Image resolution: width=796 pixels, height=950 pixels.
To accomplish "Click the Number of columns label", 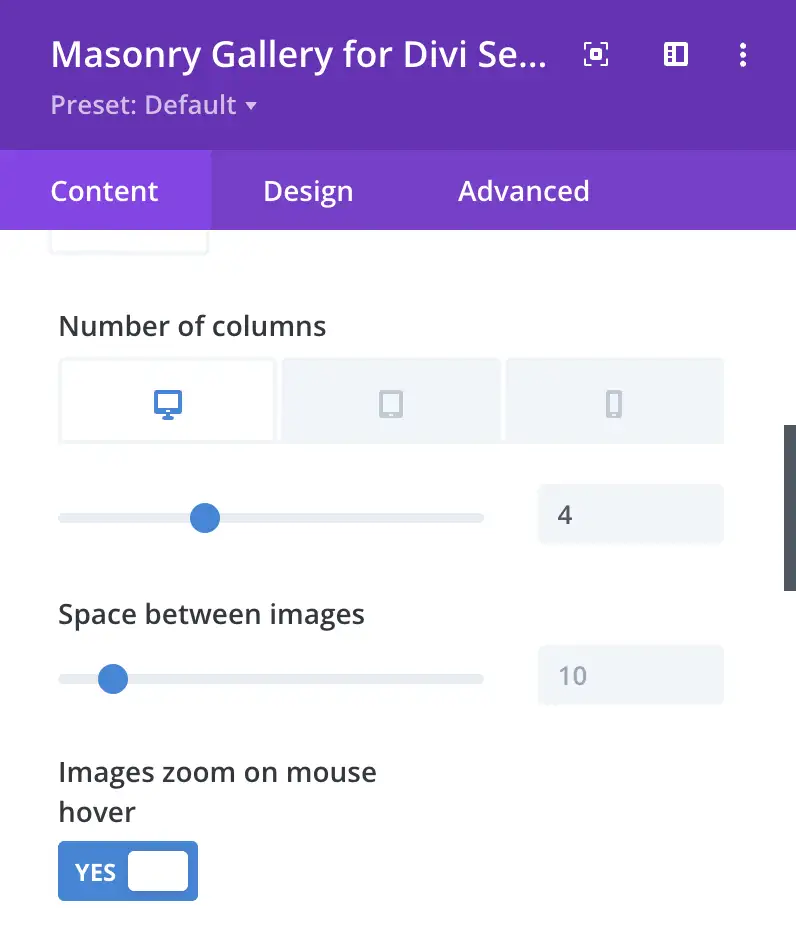I will (x=192, y=326).
